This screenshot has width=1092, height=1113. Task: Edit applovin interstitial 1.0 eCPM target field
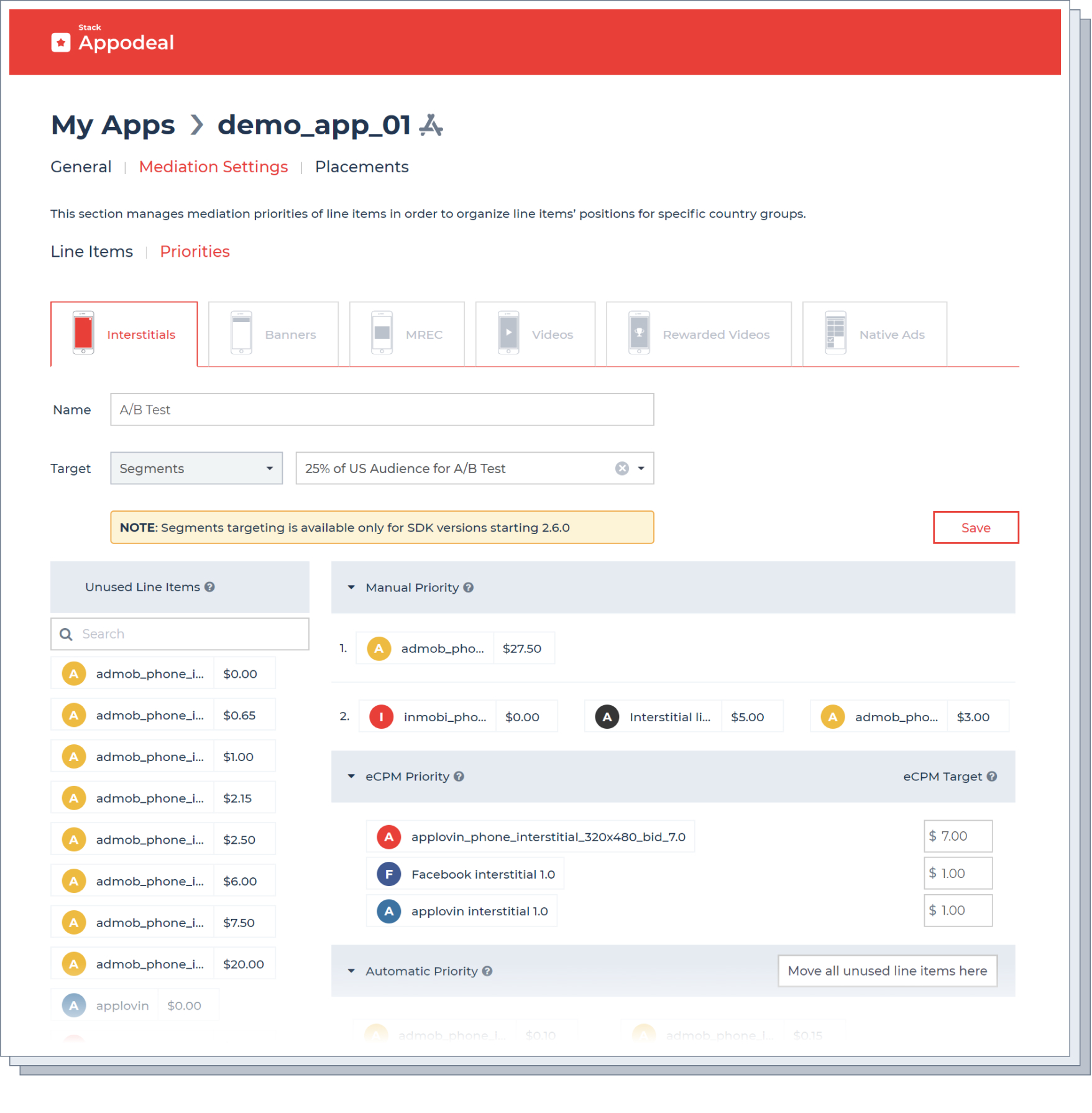(958, 911)
